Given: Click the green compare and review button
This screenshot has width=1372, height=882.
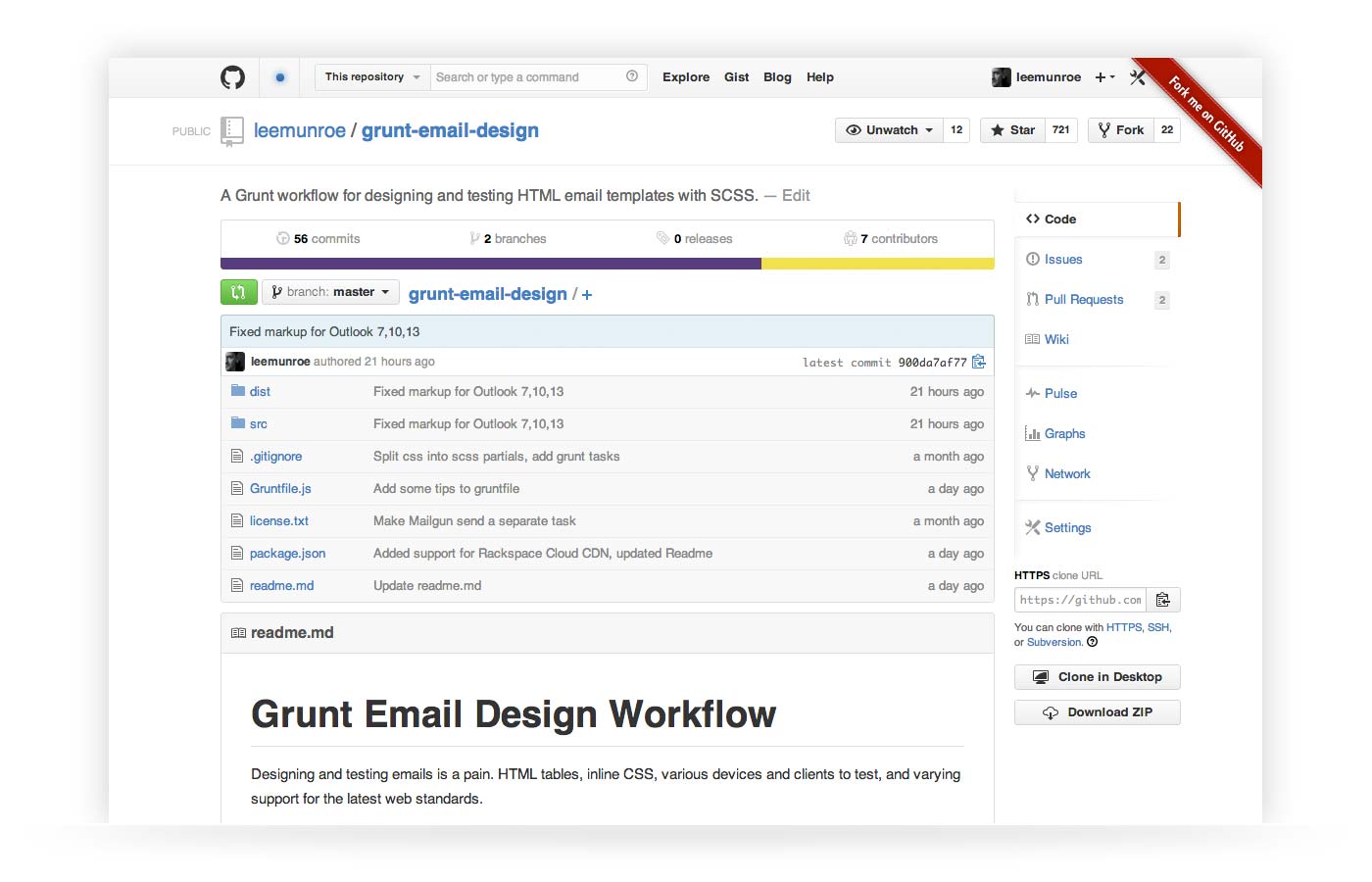Looking at the screenshot, I should (x=238, y=292).
